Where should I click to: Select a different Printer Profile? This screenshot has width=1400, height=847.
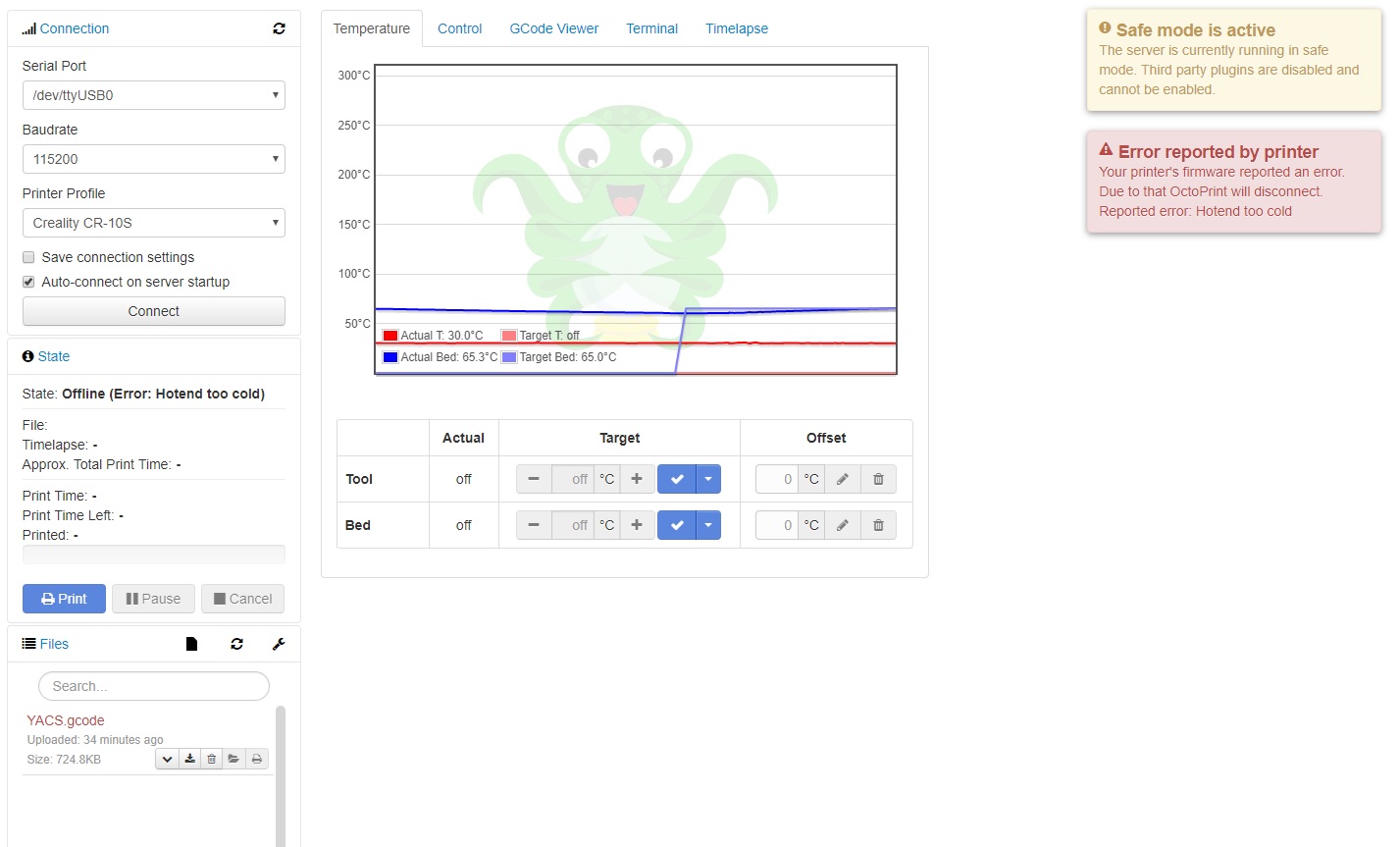pos(153,223)
